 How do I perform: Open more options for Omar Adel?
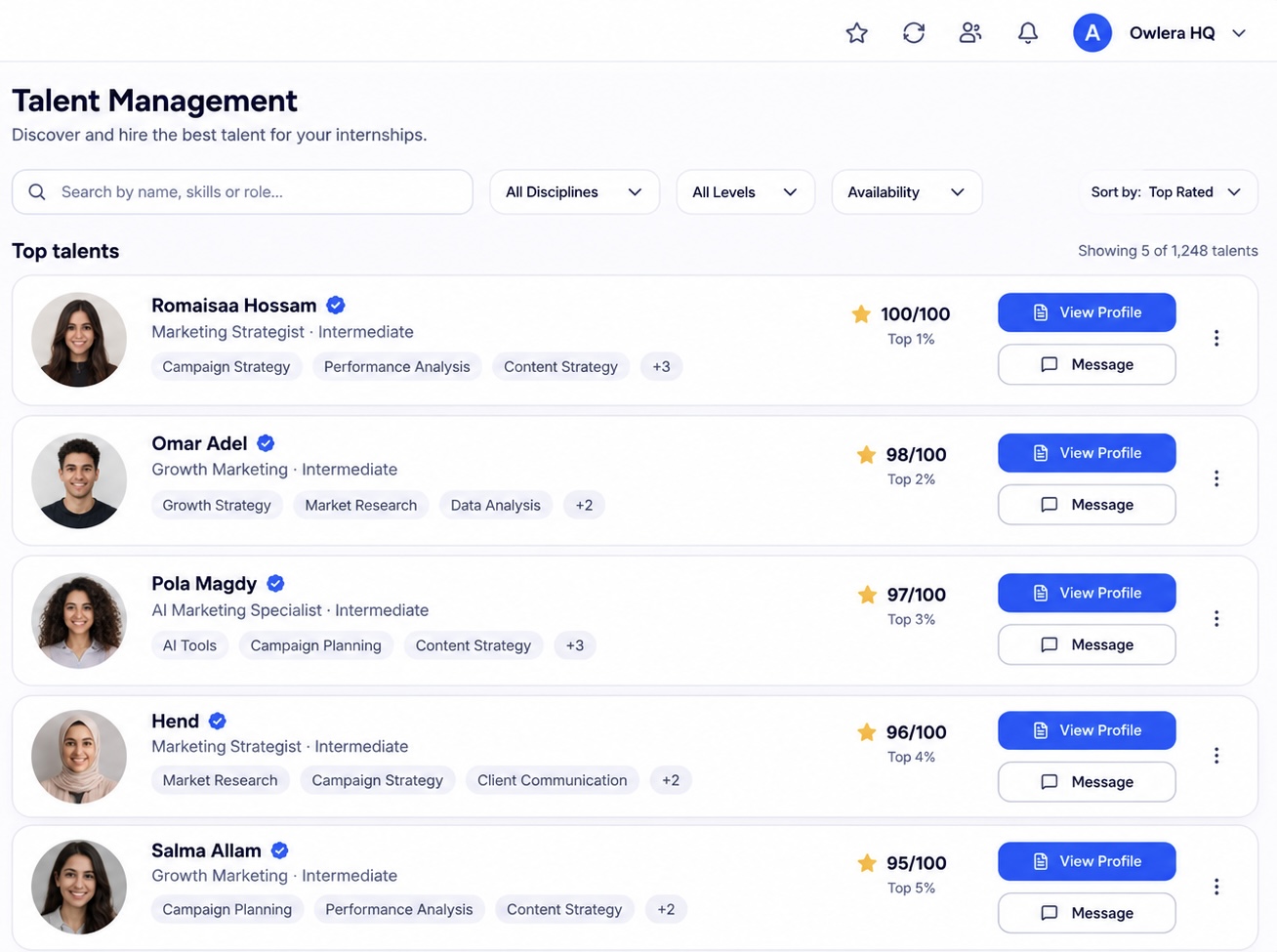[x=1216, y=478]
